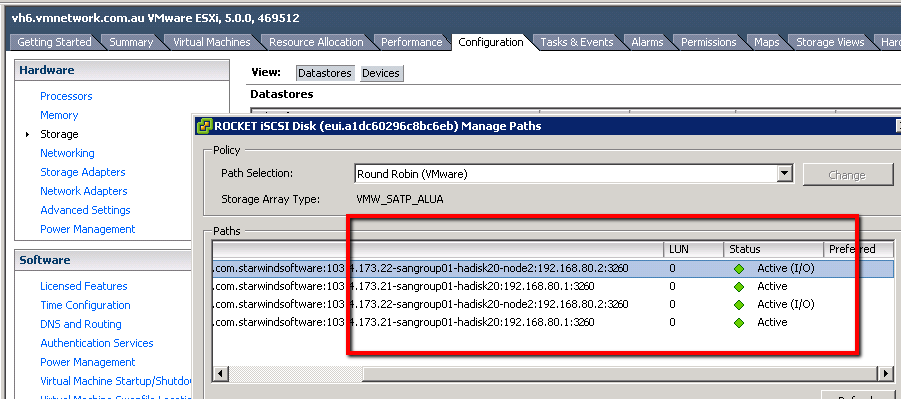Open Storage Adapters

click(83, 172)
